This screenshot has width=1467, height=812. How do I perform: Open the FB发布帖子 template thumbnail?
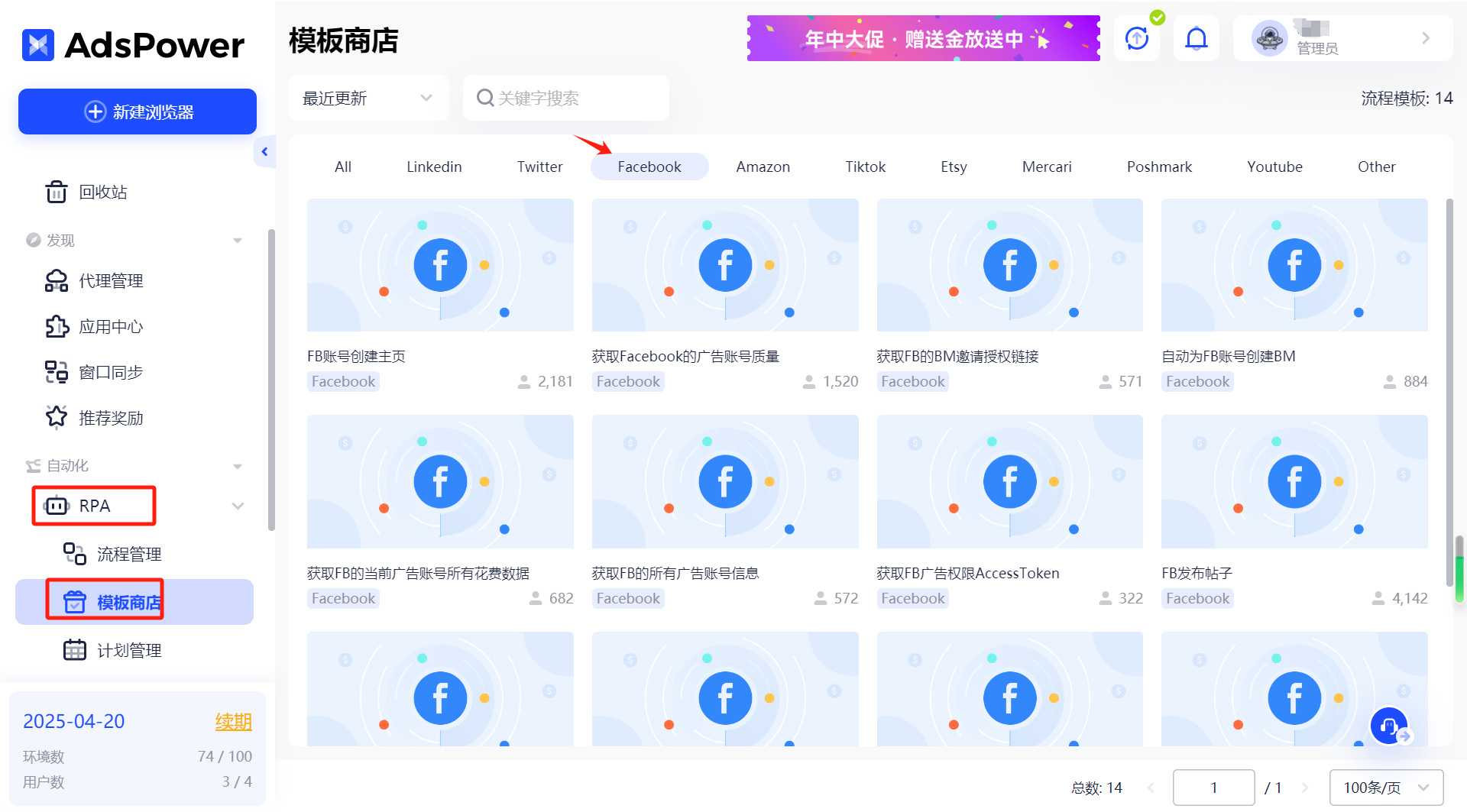(1294, 481)
